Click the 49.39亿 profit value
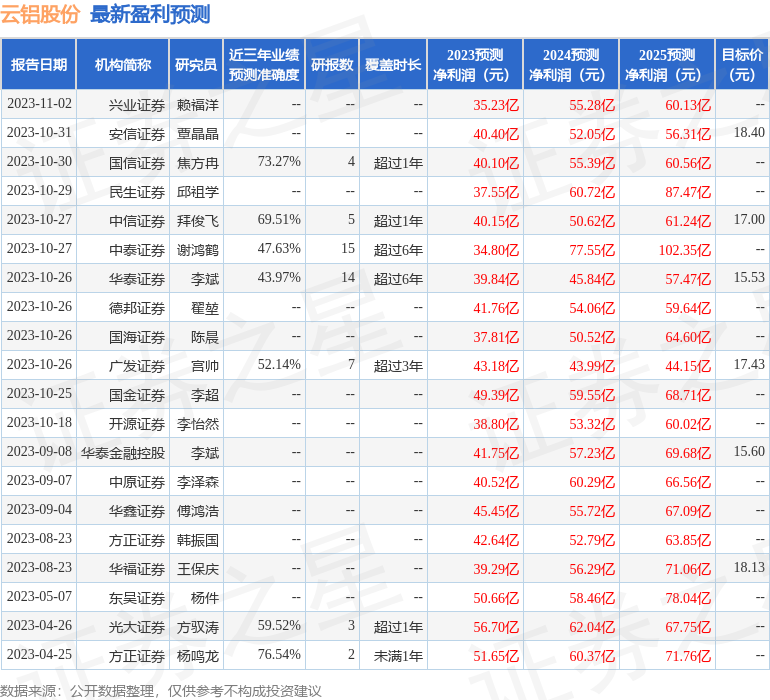Viewport: 770px width, 700px height. pos(495,395)
